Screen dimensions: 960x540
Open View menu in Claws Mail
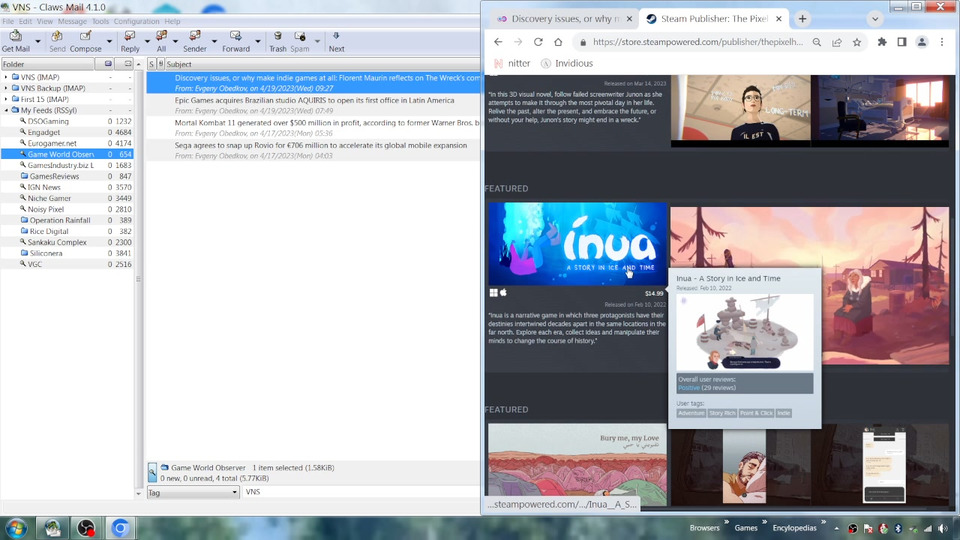pos(45,21)
